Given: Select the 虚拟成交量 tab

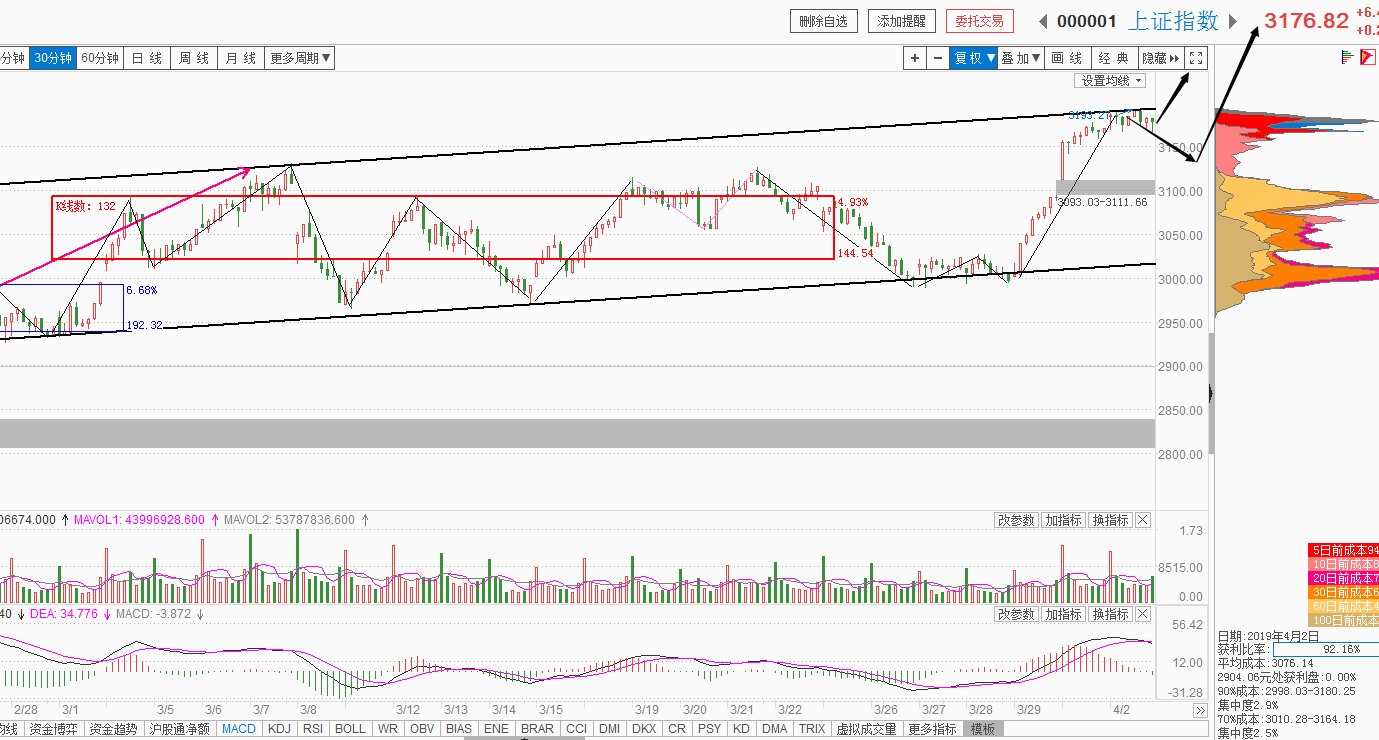Looking at the screenshot, I should pyautogui.click(x=867, y=729).
